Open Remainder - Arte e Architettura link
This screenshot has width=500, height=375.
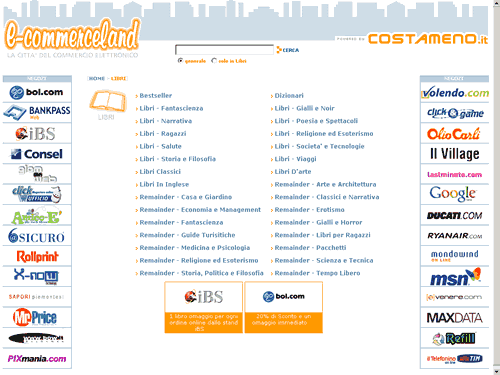325,184
